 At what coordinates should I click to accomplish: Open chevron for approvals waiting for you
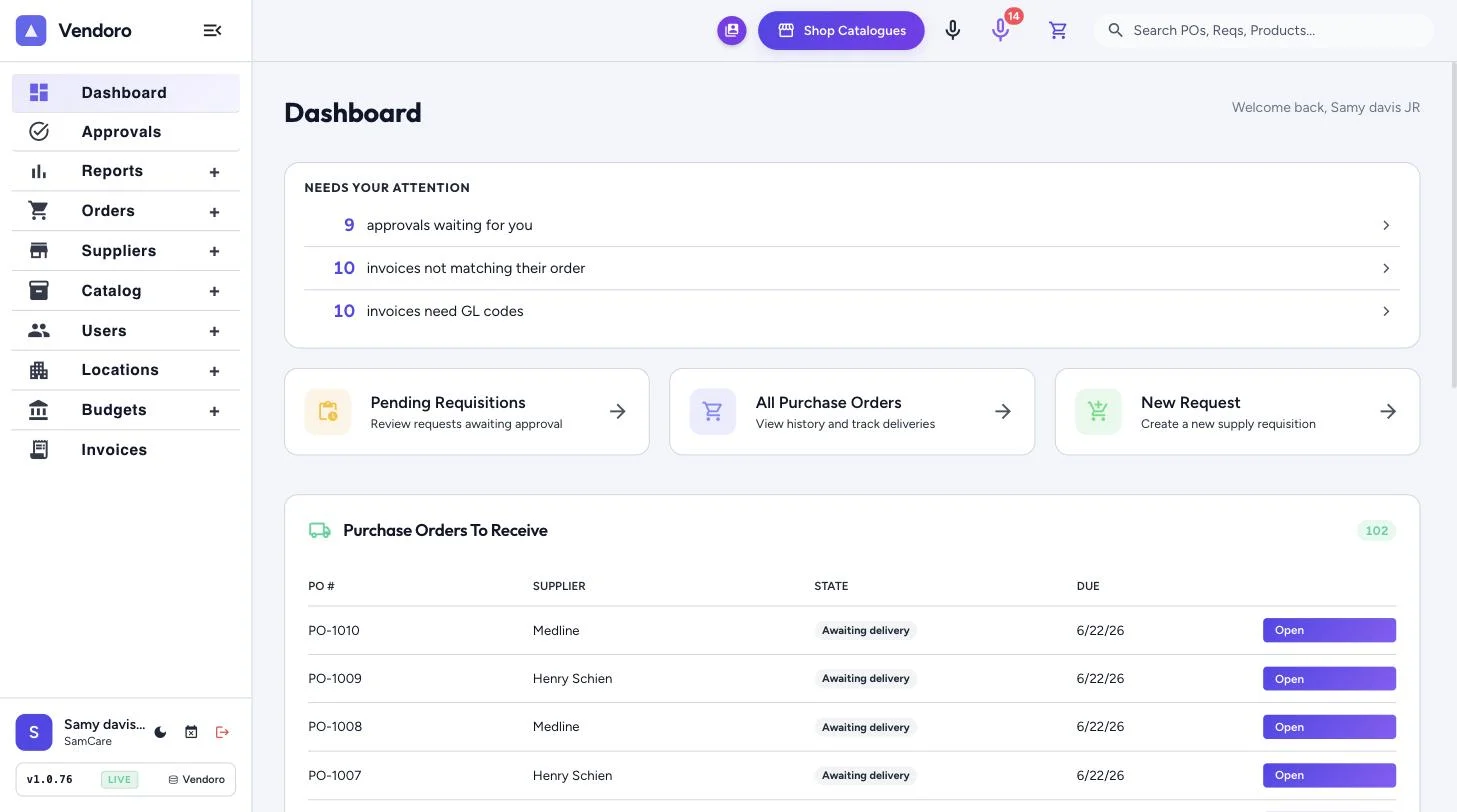(1386, 225)
